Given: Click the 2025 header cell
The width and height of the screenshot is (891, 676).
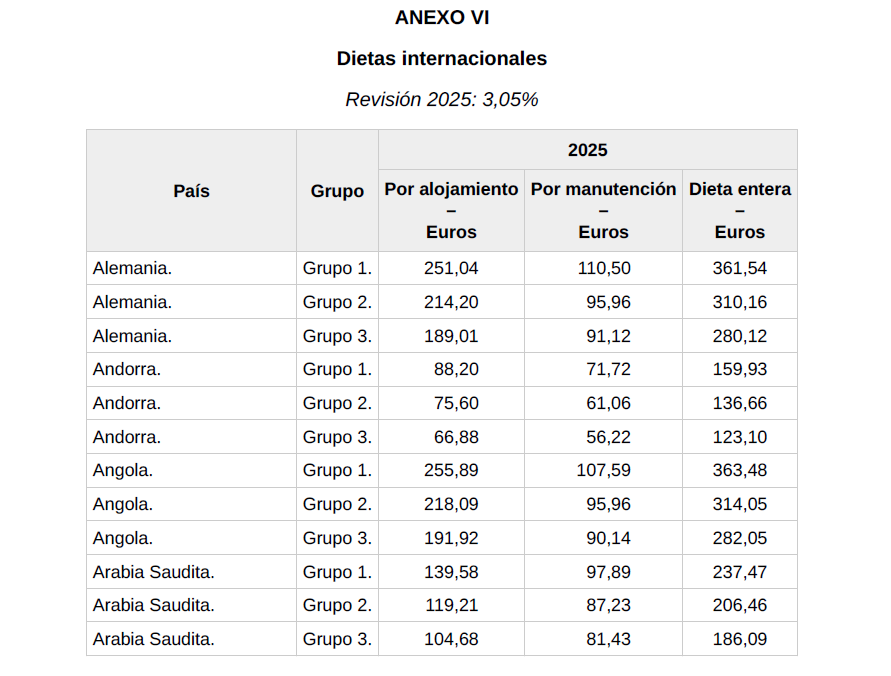Looking at the screenshot, I should (x=587, y=150).
